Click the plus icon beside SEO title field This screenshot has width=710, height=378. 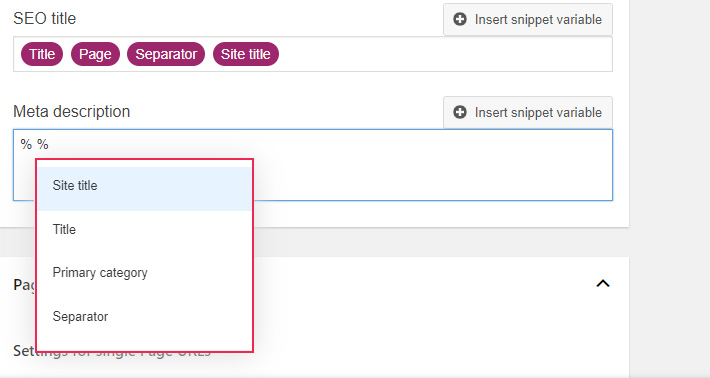(x=460, y=19)
